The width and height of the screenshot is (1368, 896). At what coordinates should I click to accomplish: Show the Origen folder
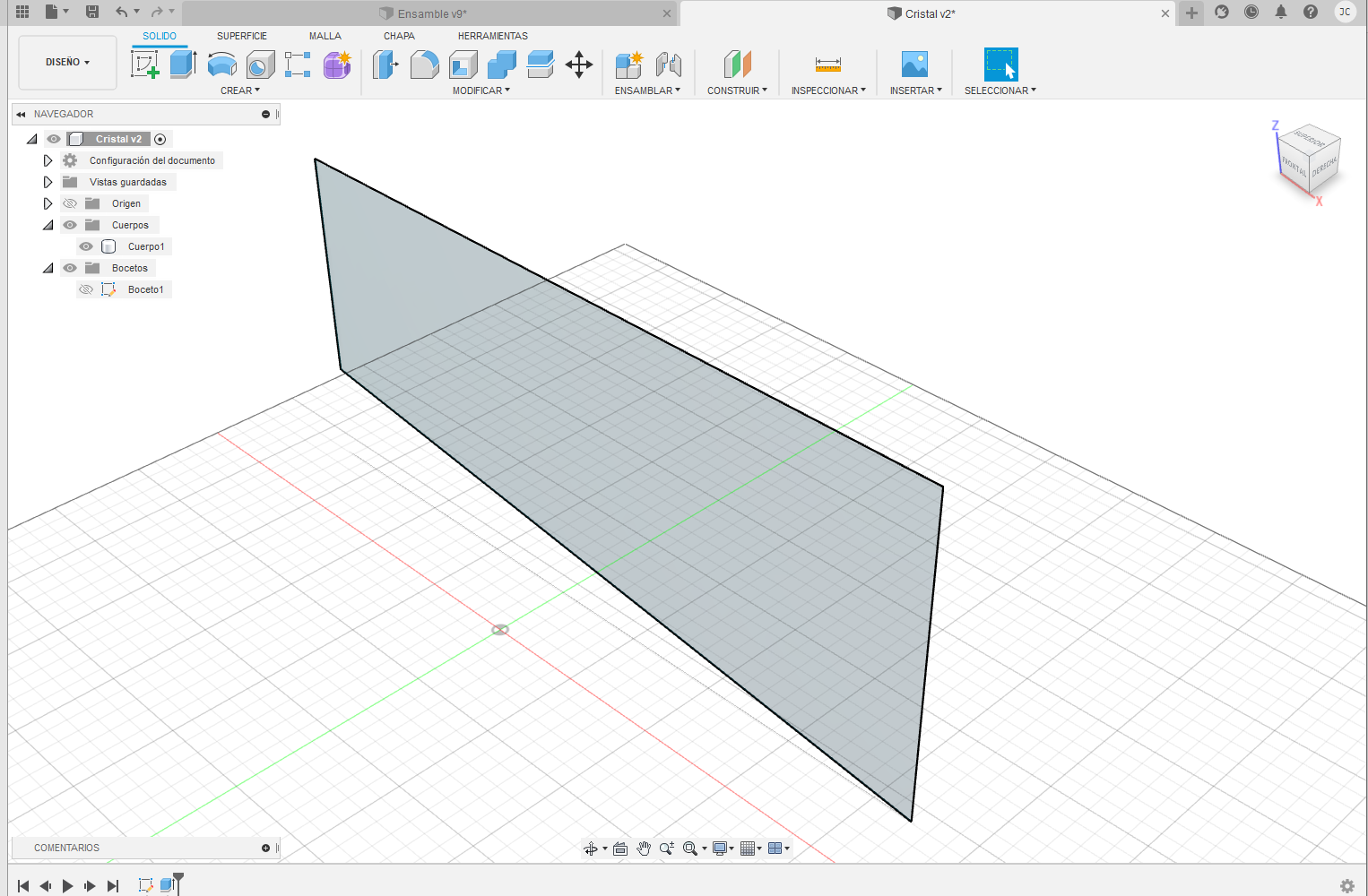70,203
